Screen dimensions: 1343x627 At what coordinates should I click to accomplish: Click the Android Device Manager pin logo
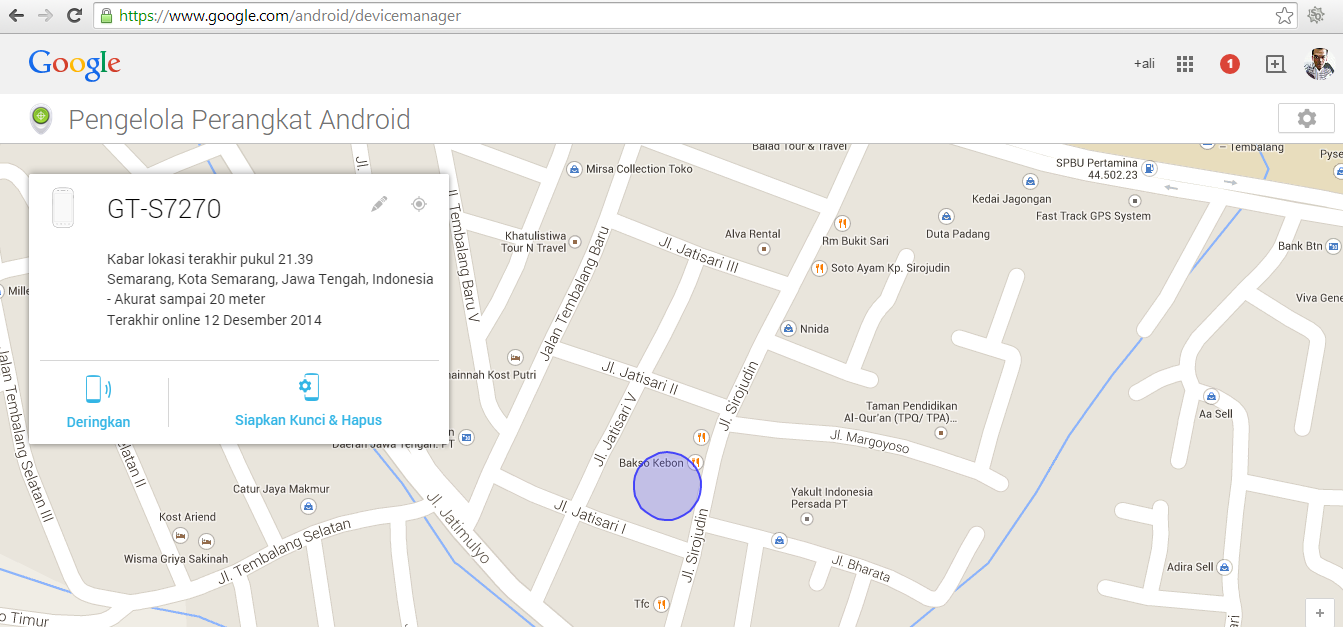[x=41, y=119]
